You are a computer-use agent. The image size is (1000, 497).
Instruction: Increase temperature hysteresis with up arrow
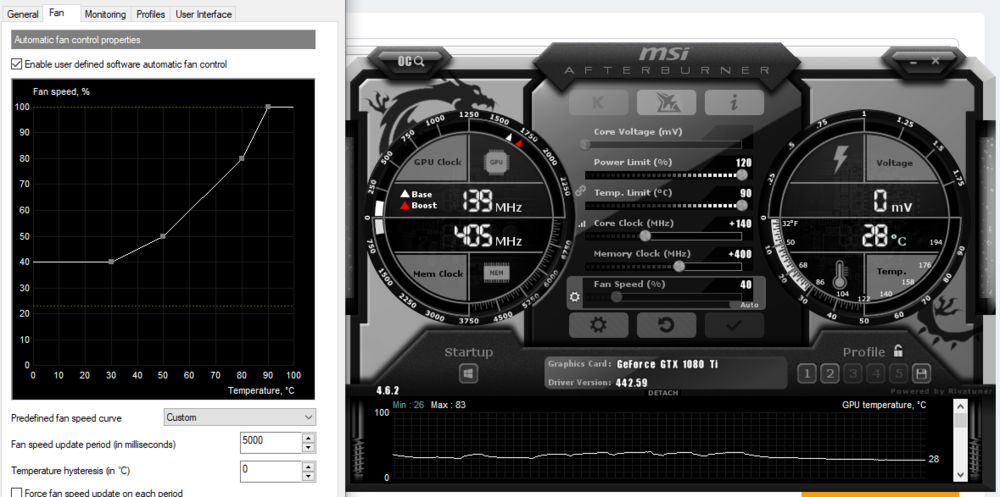coord(309,466)
